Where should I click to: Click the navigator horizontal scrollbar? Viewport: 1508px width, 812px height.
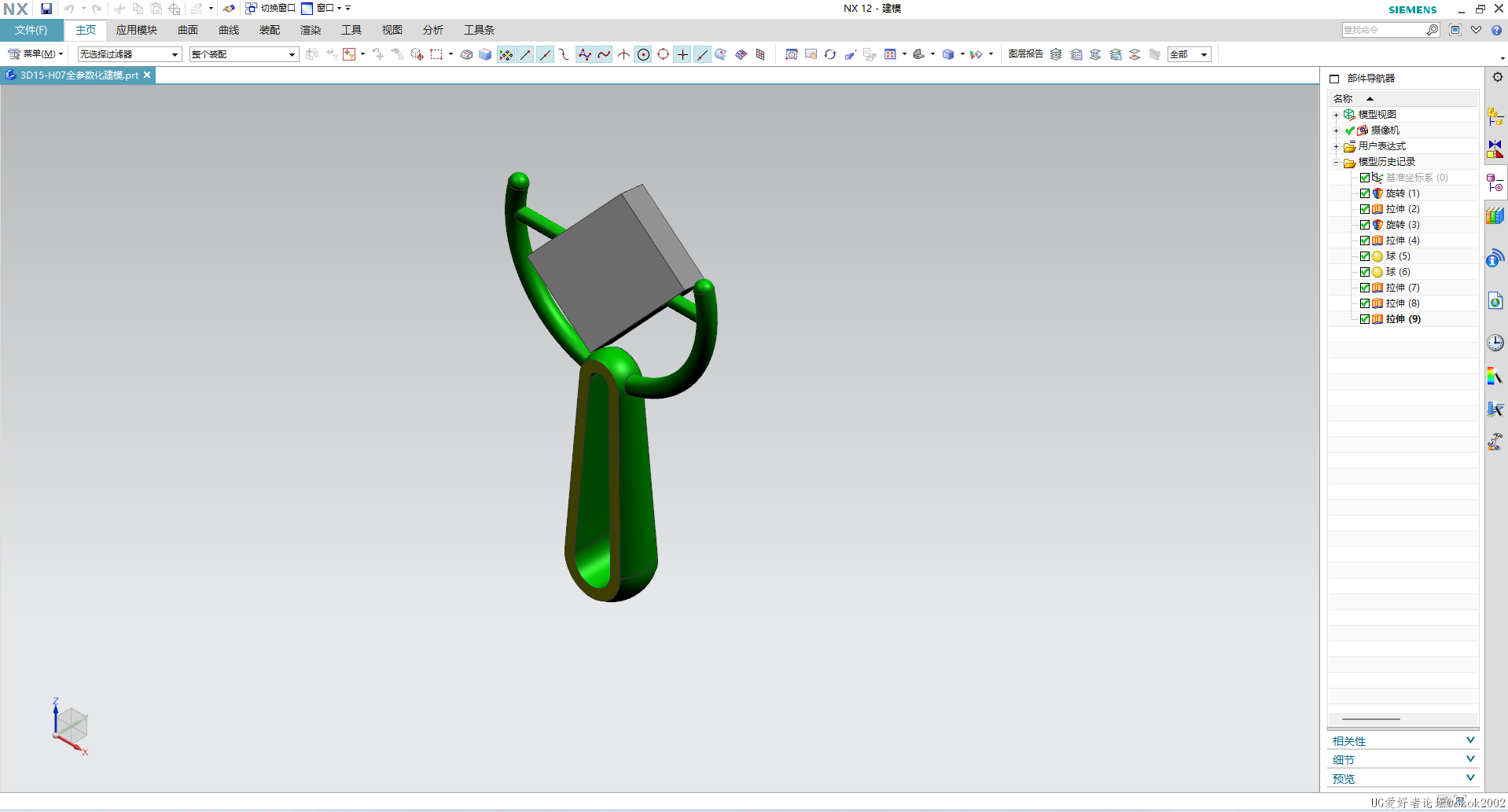(1371, 719)
